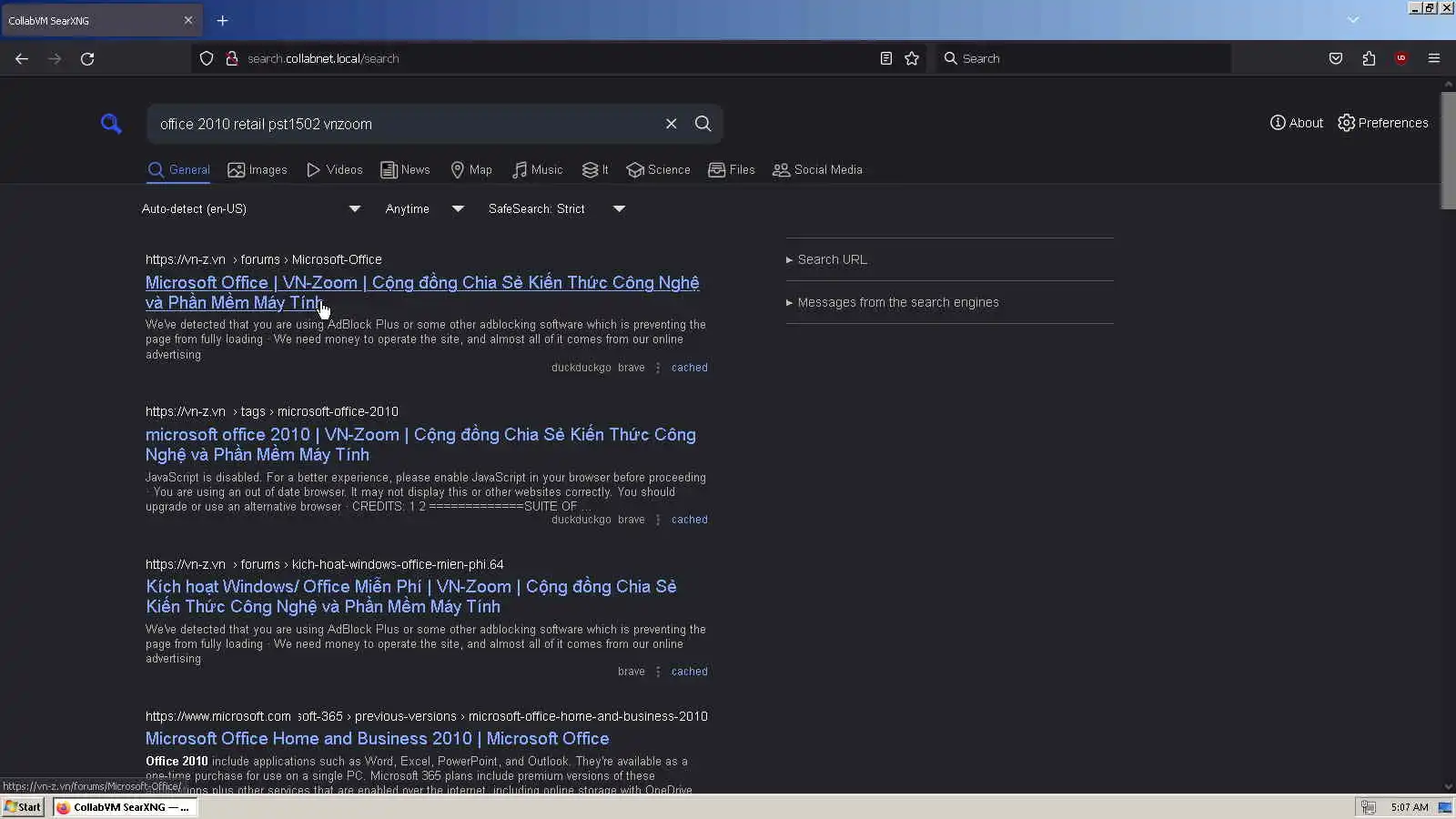Reload the current page
This screenshot has height=819, width=1456.
(87, 58)
